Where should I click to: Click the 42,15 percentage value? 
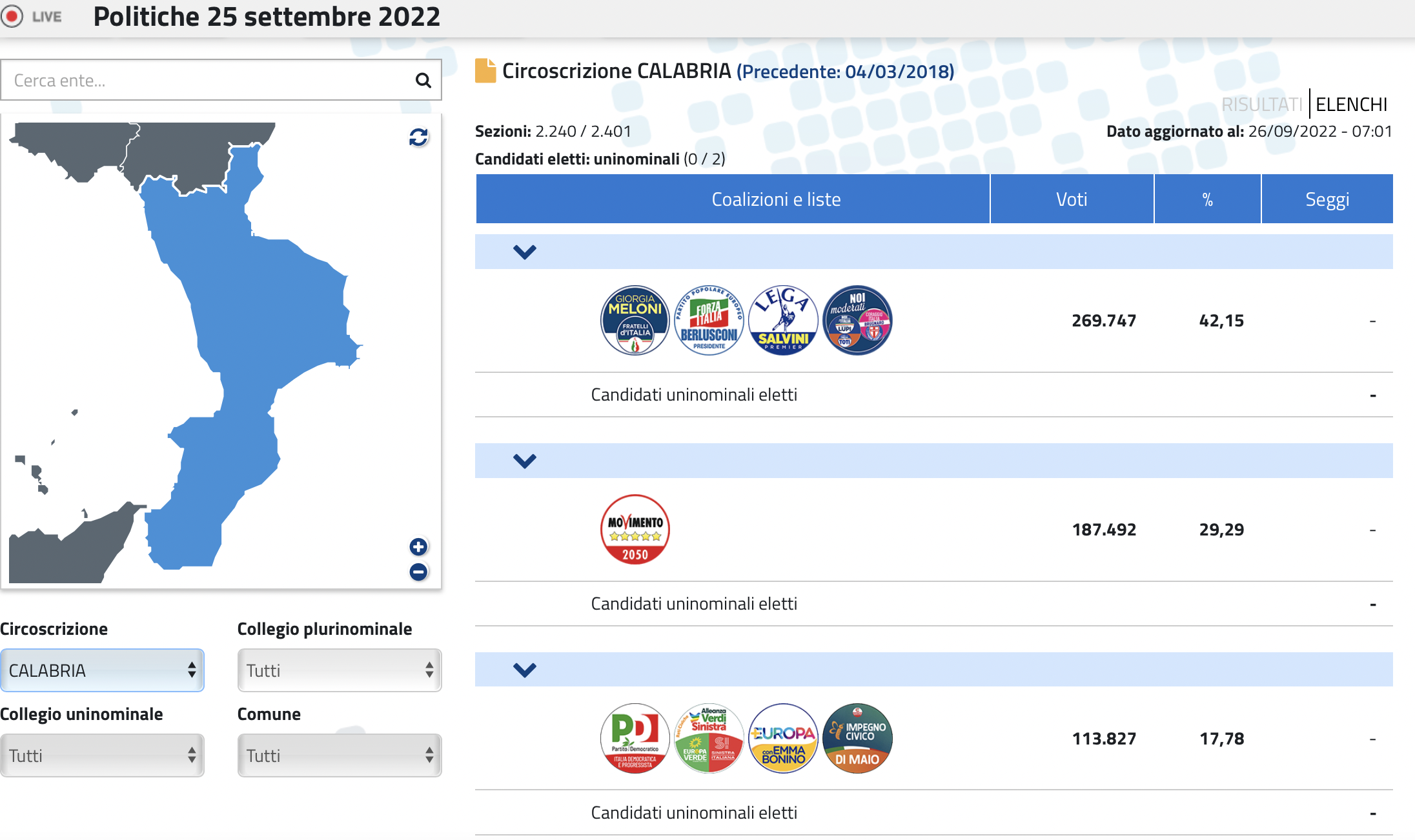coord(1221,321)
